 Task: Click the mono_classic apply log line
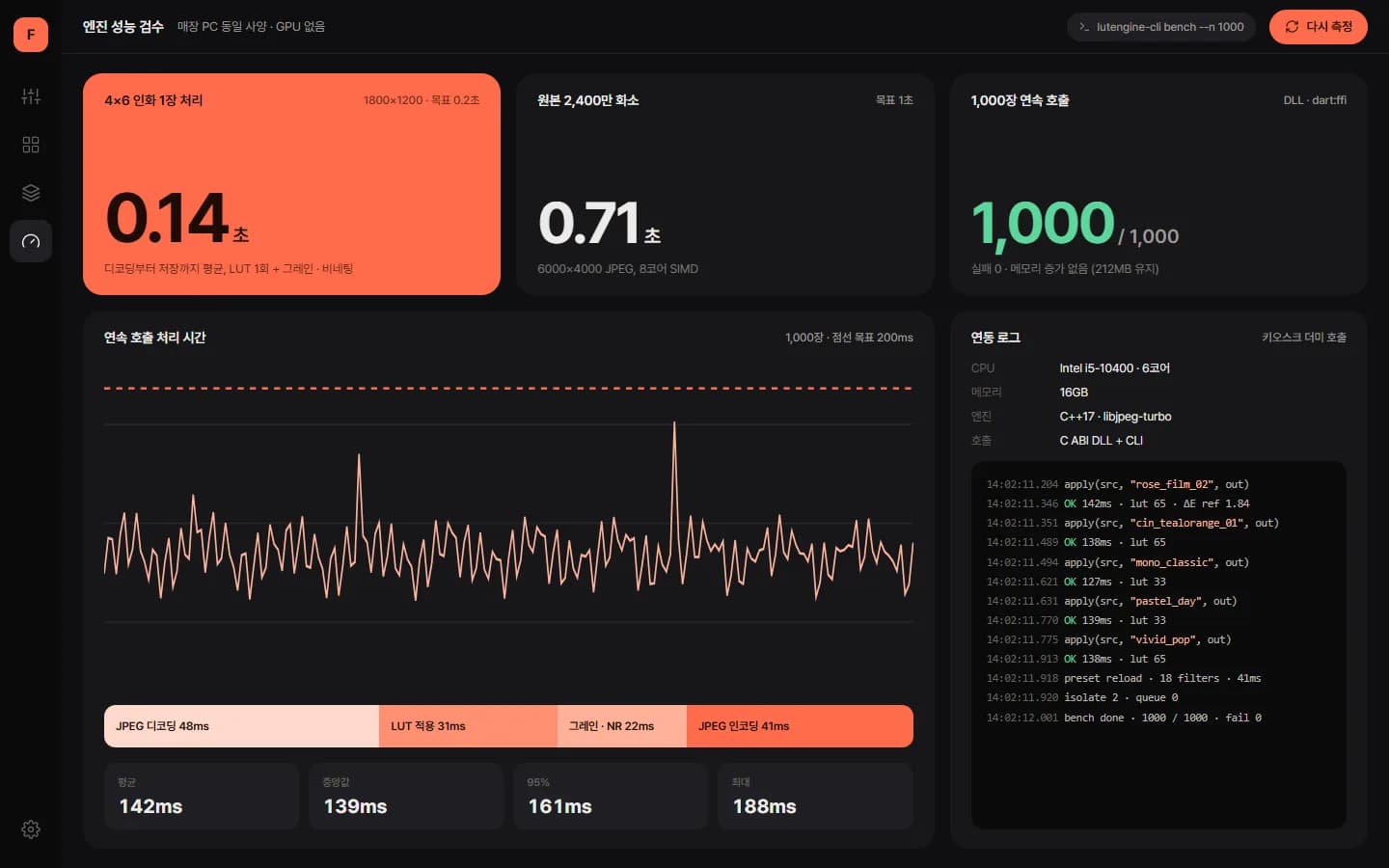[1117, 562]
